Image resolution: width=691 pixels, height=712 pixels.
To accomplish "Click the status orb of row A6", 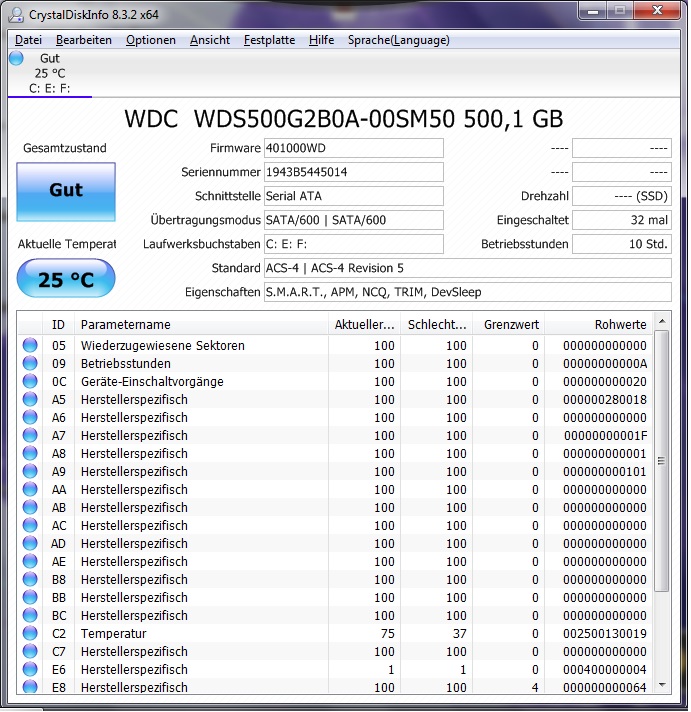I will (30, 417).
